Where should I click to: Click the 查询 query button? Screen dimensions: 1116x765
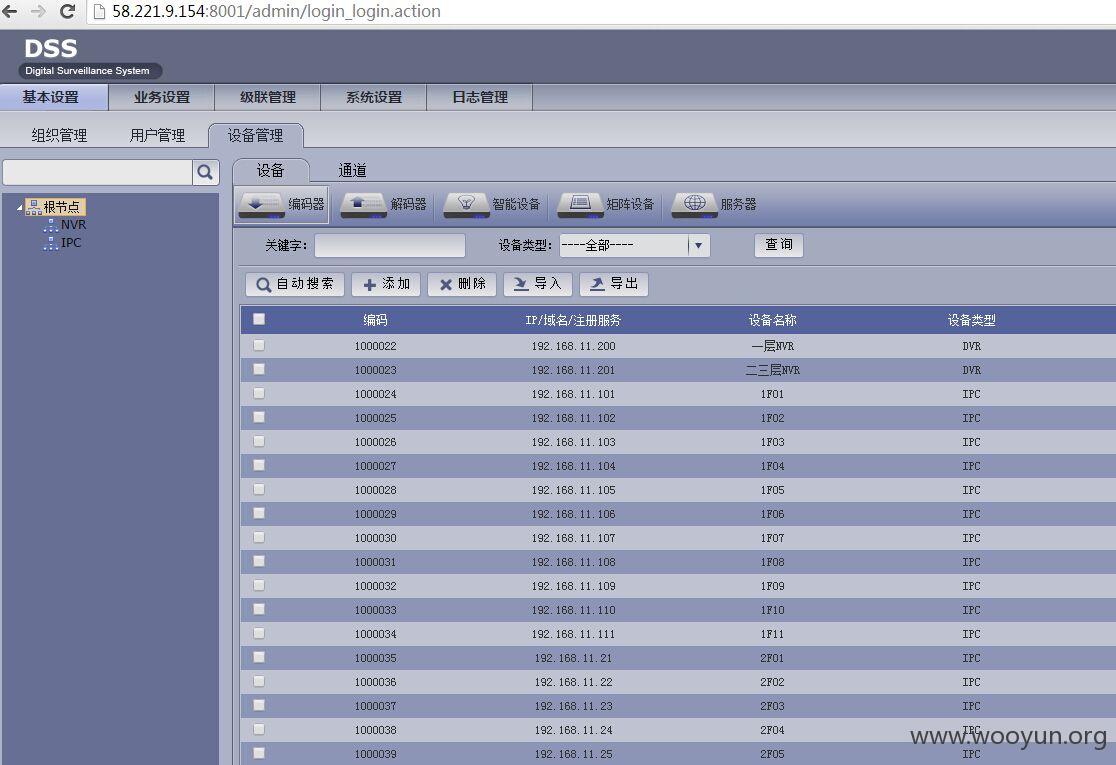click(x=779, y=245)
